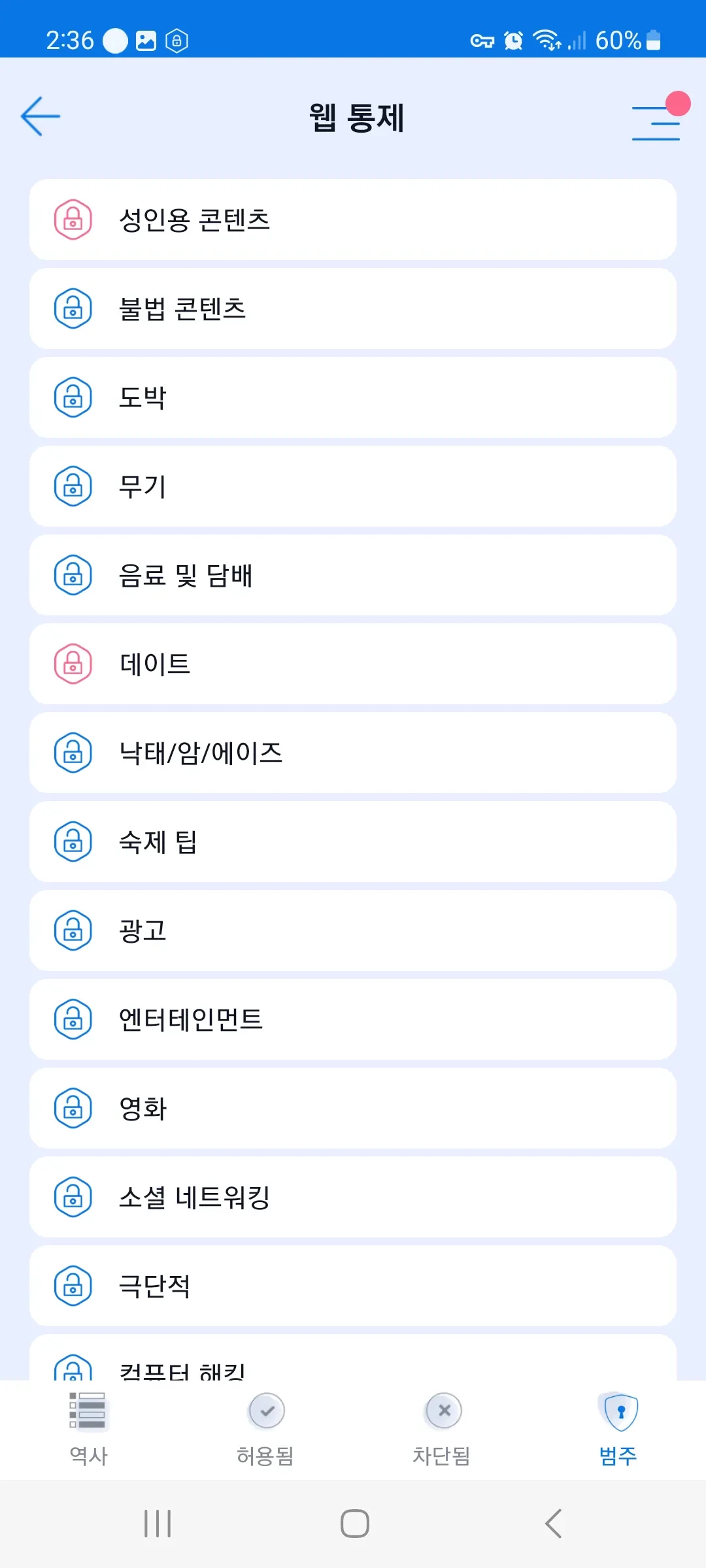Select the 음료 및 담배 category

[x=353, y=575]
